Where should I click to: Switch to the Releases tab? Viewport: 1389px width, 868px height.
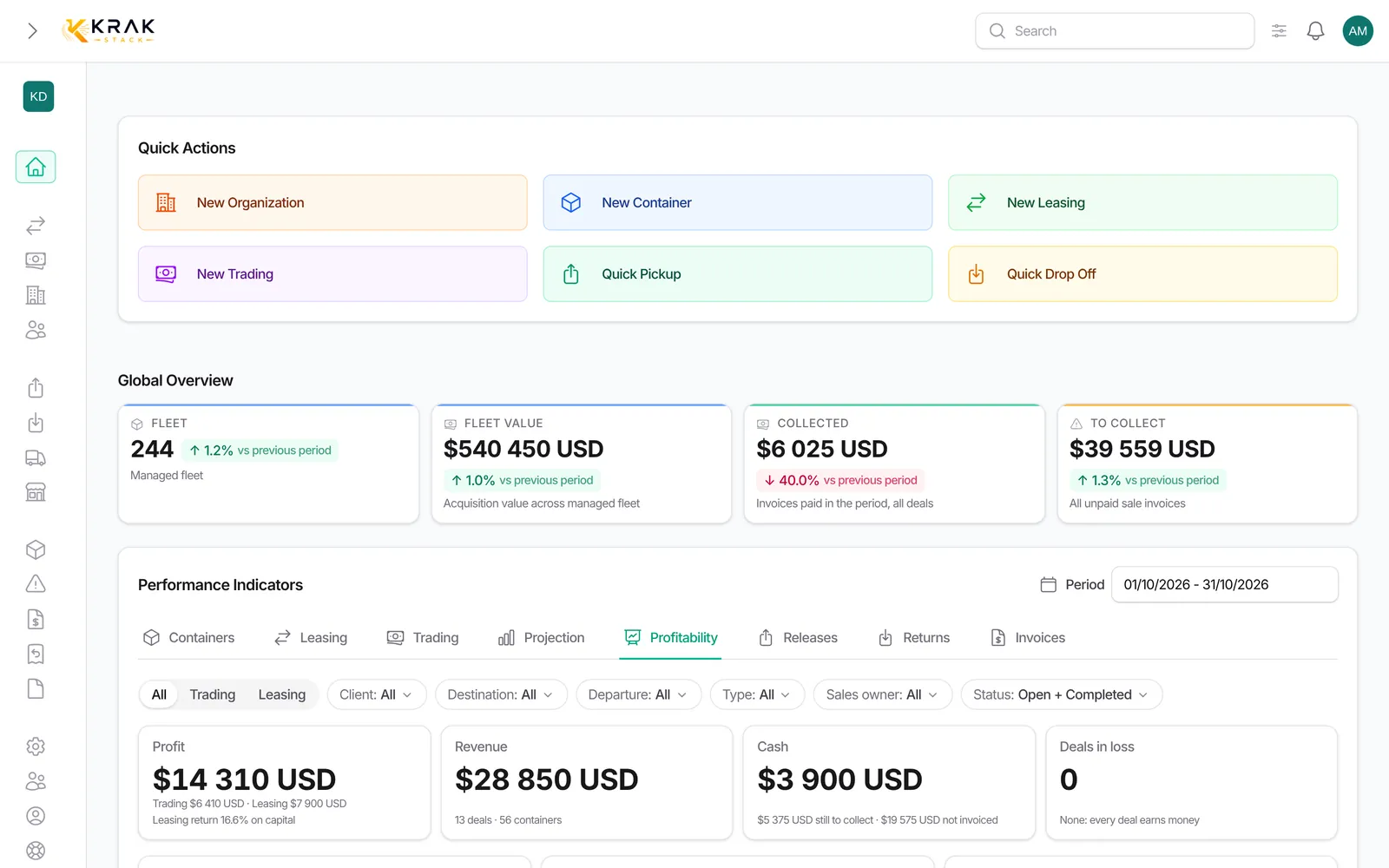798,638
